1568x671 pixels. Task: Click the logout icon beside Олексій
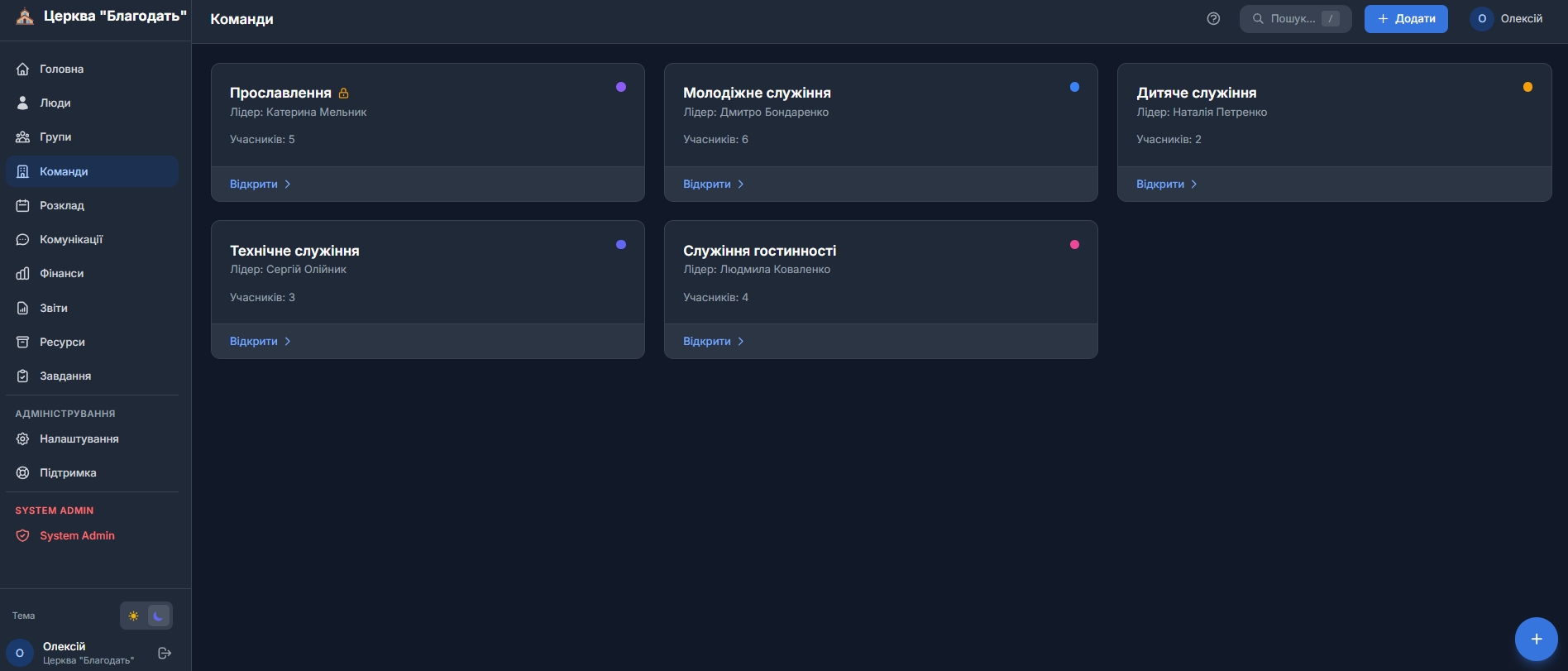(165, 653)
